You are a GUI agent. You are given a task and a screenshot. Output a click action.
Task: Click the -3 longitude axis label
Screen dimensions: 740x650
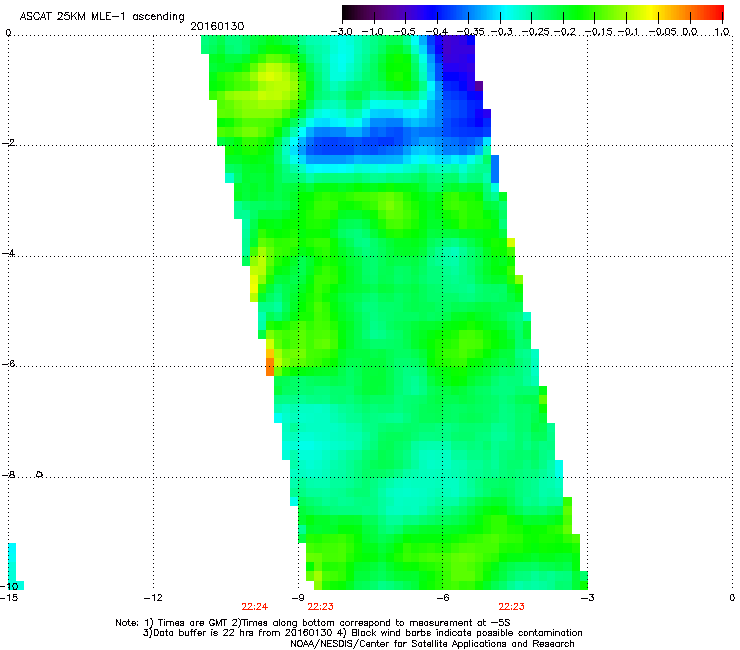(587, 598)
